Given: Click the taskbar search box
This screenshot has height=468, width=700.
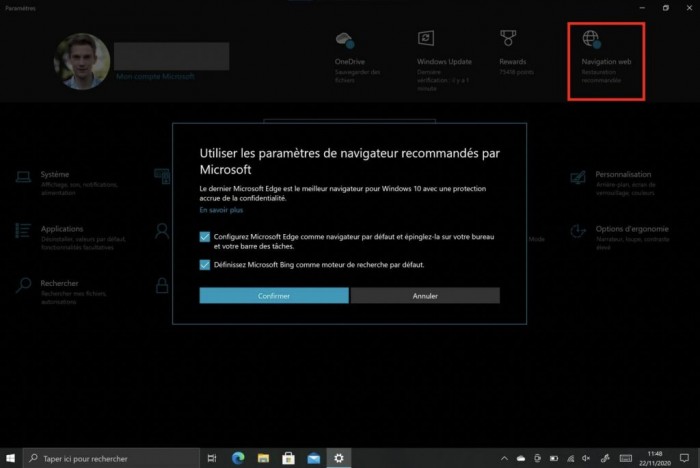Looking at the screenshot, I should pyautogui.click(x=111, y=458).
